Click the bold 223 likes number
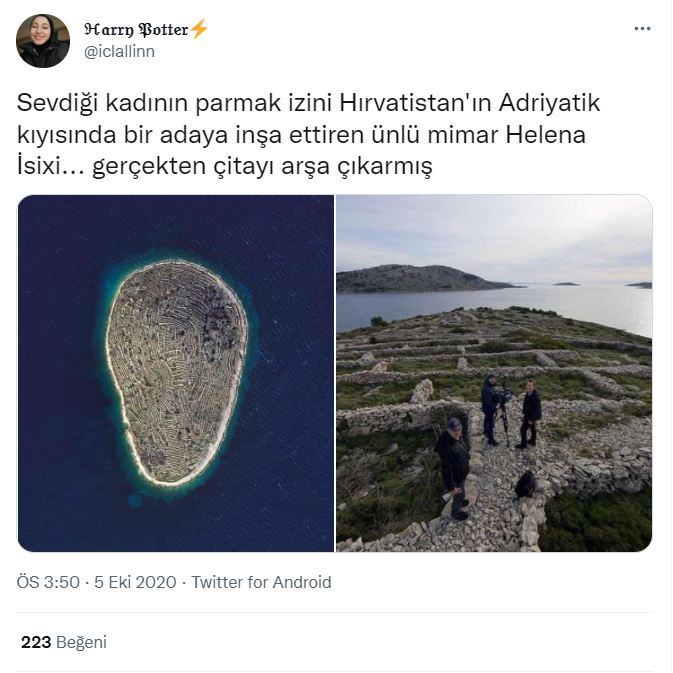The image size is (673, 673). pos(36,643)
